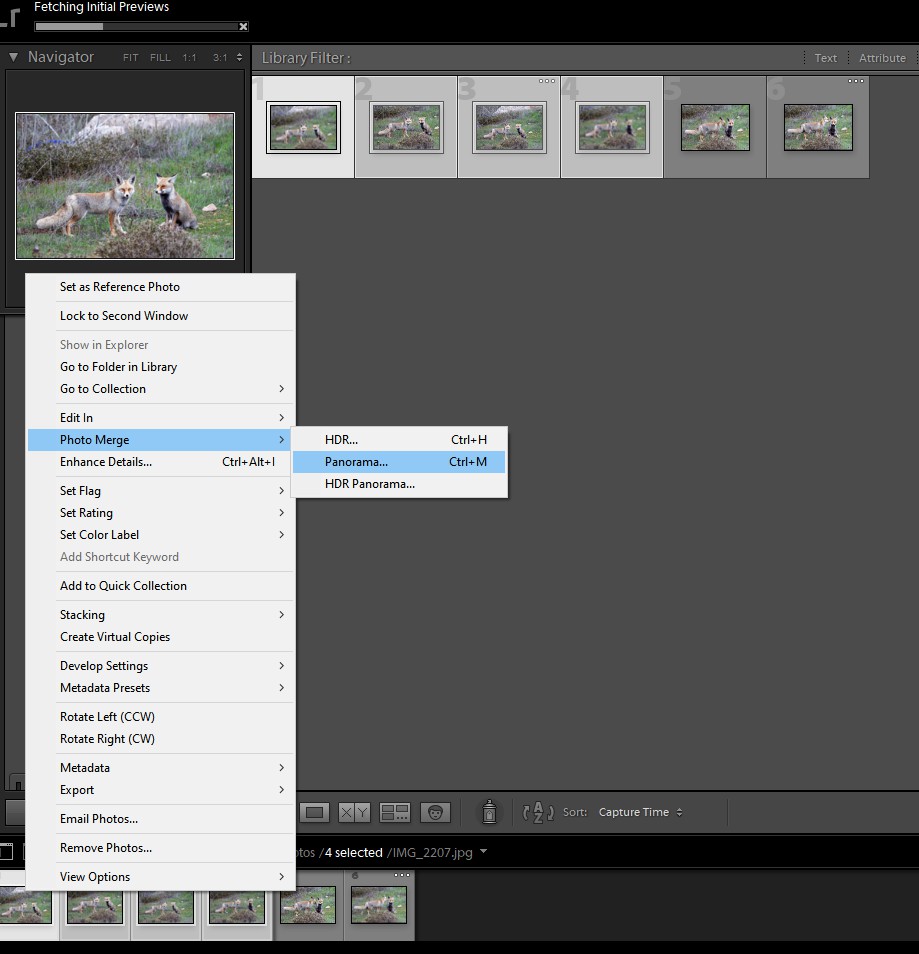Viewport: 919px width, 954px height.
Task: Choose Remove Photos from context menu
Action: click(x=162, y=848)
